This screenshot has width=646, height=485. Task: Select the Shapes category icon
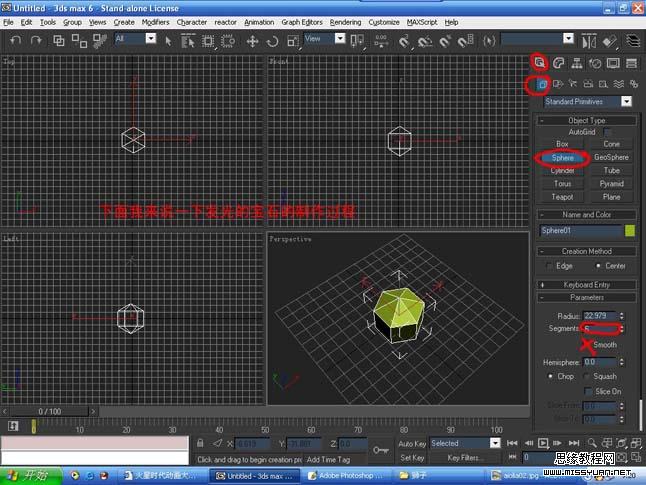point(558,84)
